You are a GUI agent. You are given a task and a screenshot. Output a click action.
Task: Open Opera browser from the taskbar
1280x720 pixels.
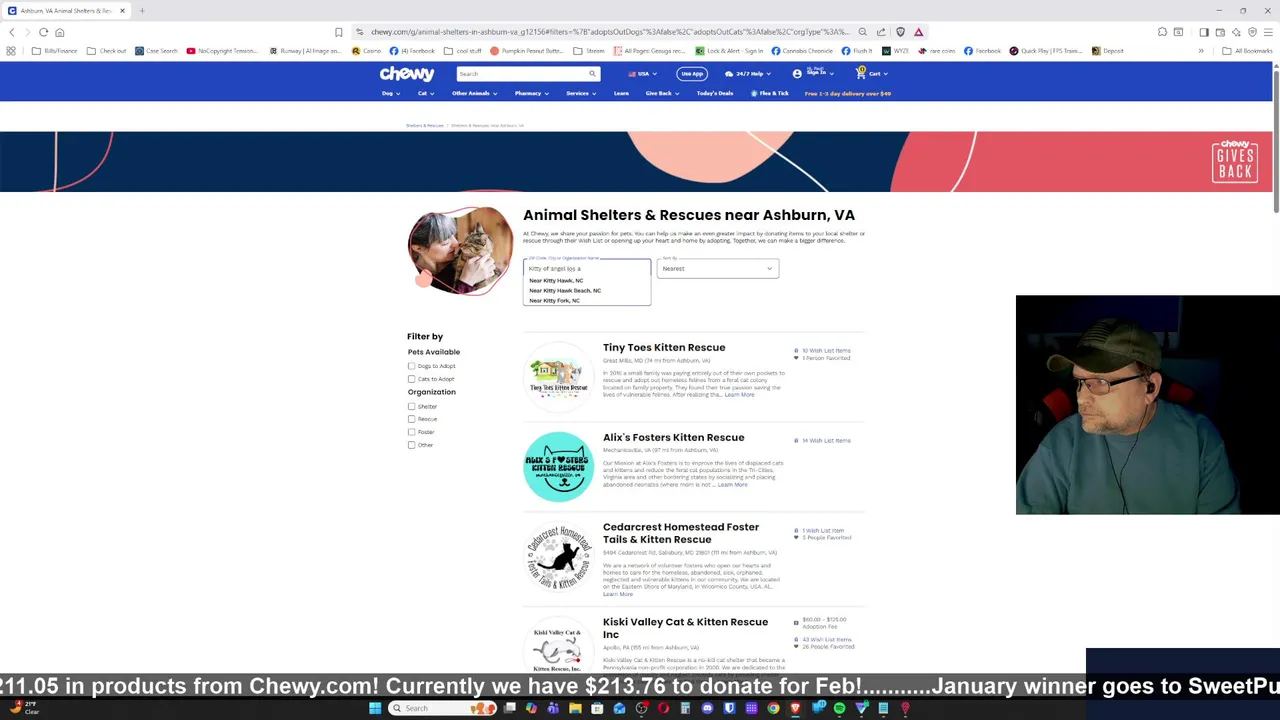coord(663,708)
